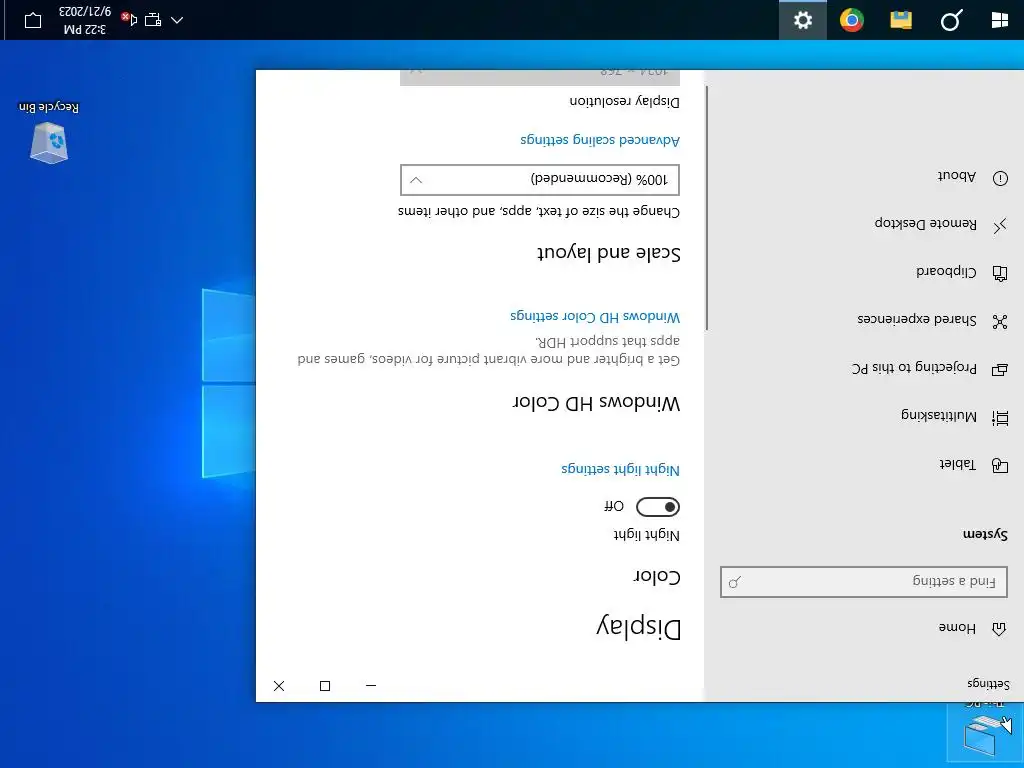Select the Shared experiences icon

point(1000,321)
